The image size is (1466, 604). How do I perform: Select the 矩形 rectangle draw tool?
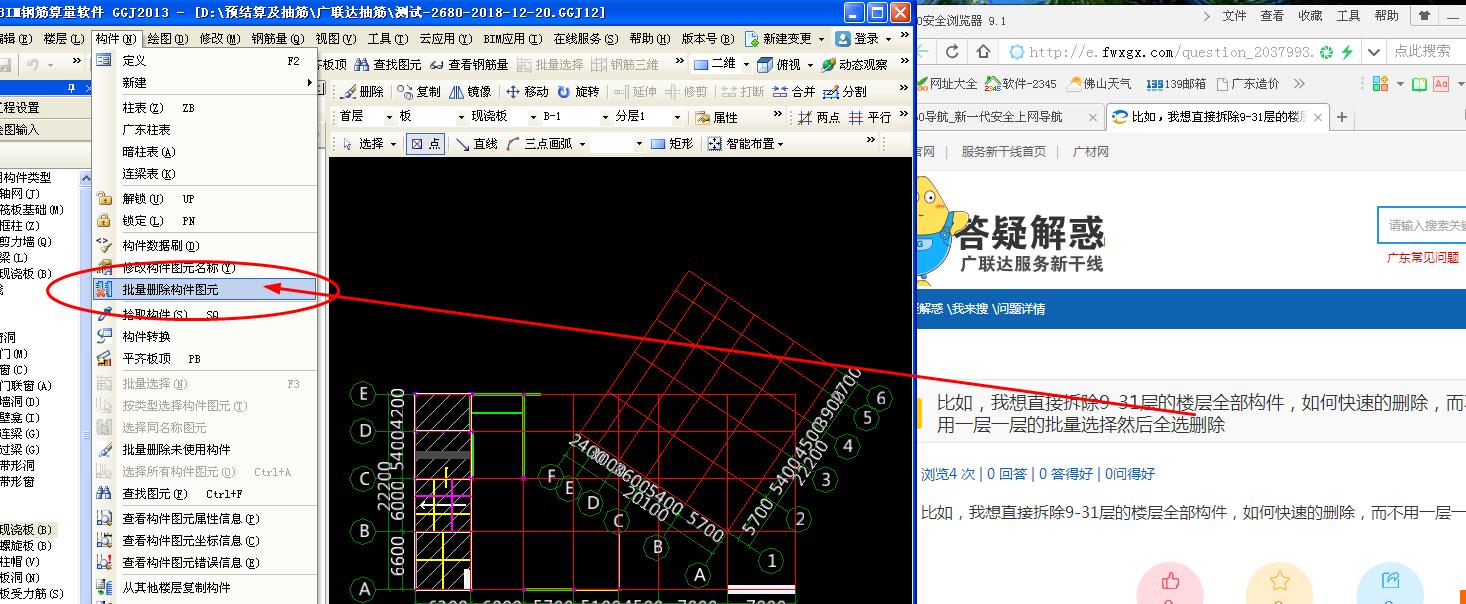(x=672, y=144)
